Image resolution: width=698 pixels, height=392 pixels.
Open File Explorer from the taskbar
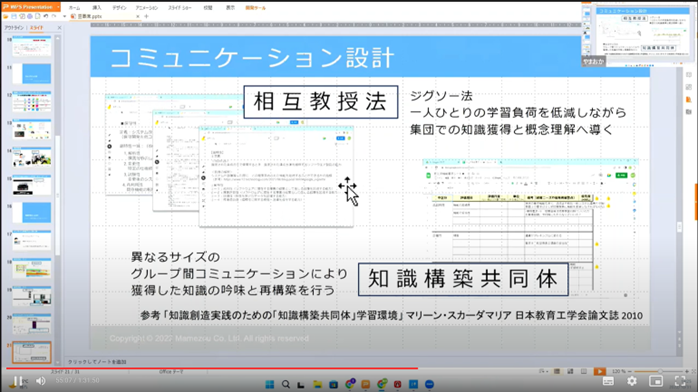click(317, 384)
